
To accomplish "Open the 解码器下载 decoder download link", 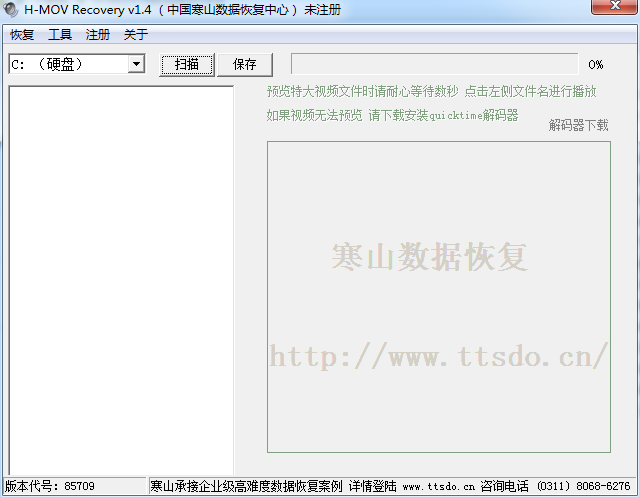I will click(x=578, y=125).
